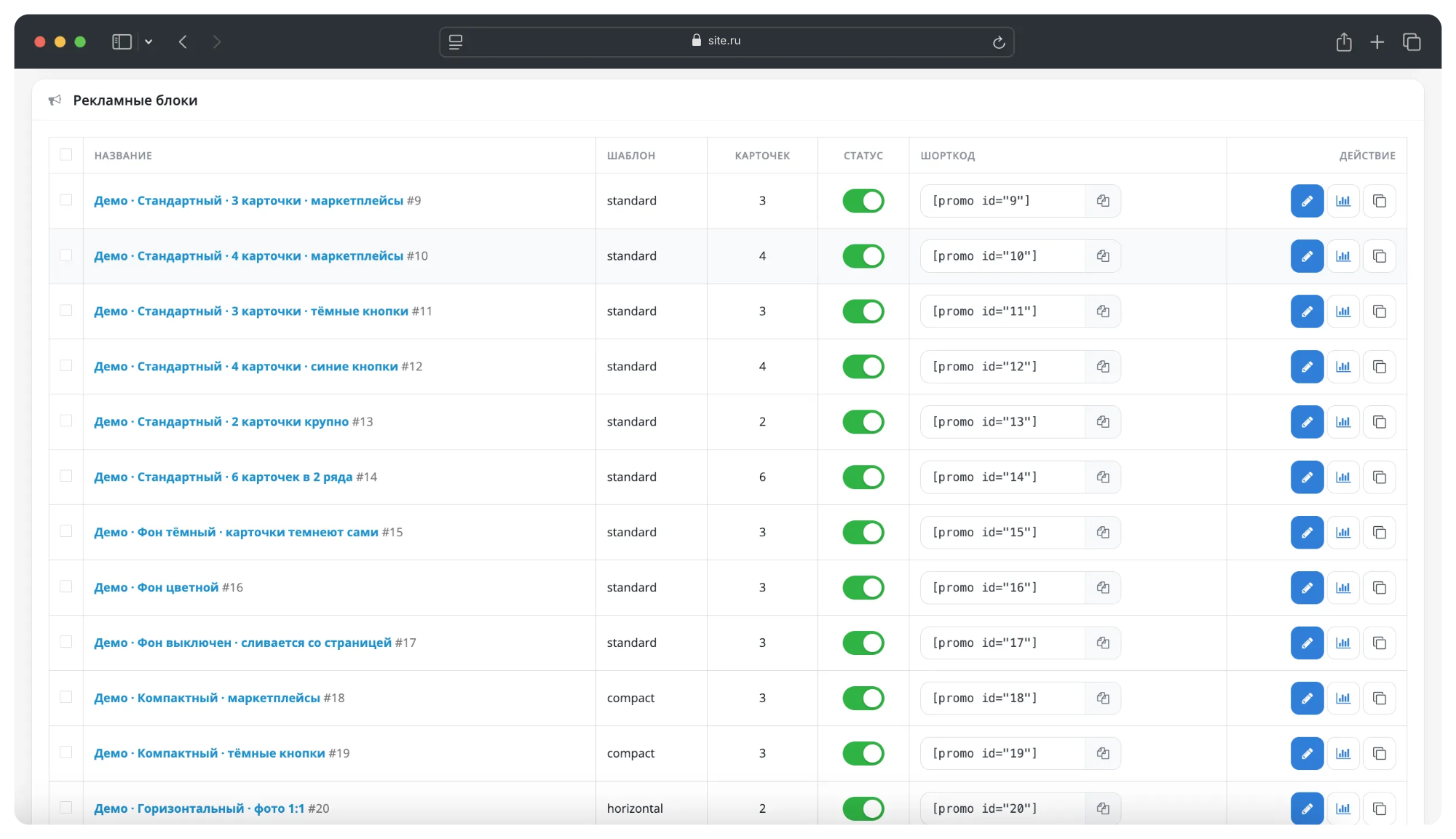Viewport: 1456px width, 839px height.
Task: Open "Демо · Стандартный · 2 карточки крупно" link
Action: pyautogui.click(x=221, y=422)
